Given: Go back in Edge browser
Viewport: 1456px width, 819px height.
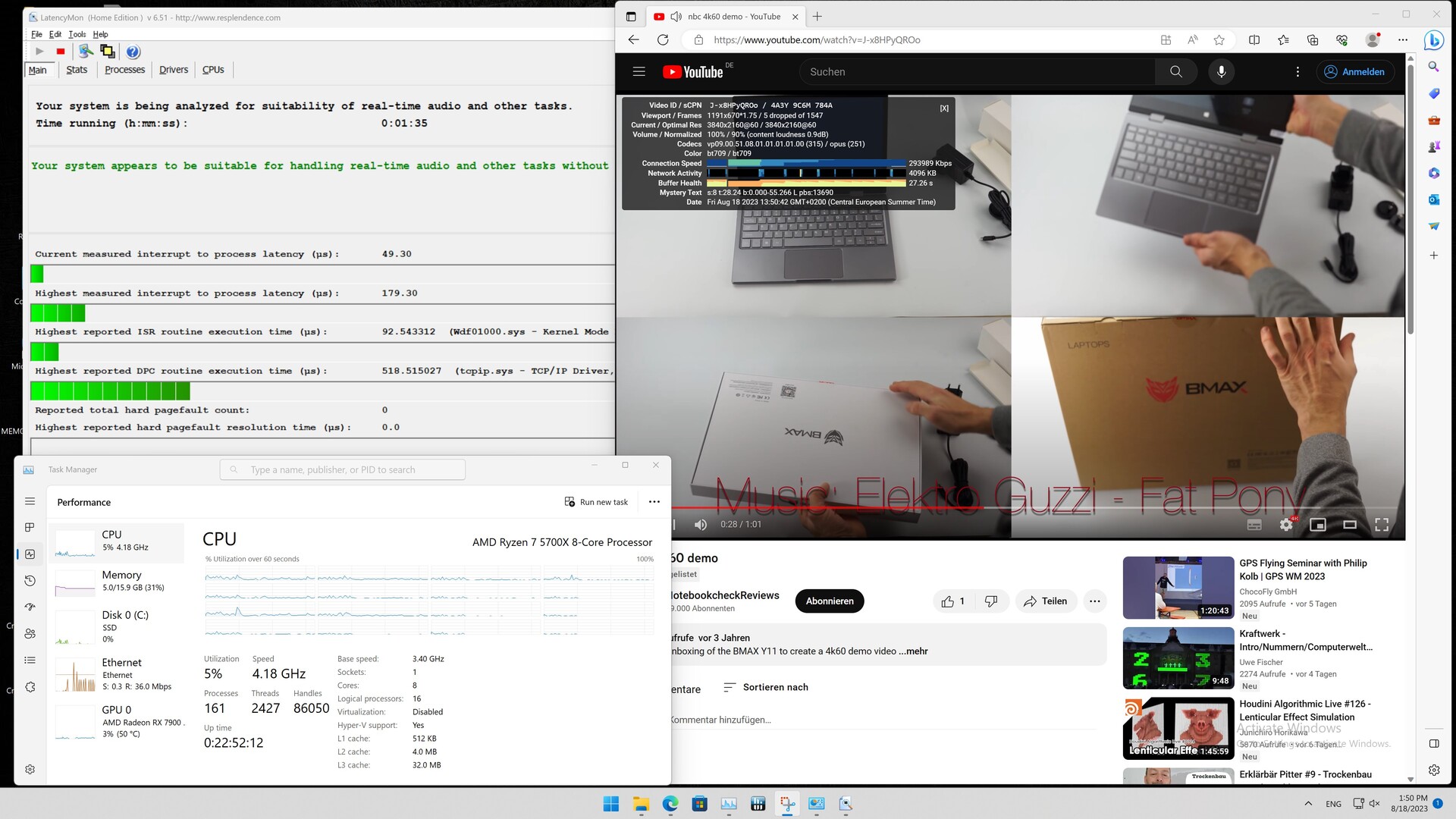Looking at the screenshot, I should click(634, 40).
